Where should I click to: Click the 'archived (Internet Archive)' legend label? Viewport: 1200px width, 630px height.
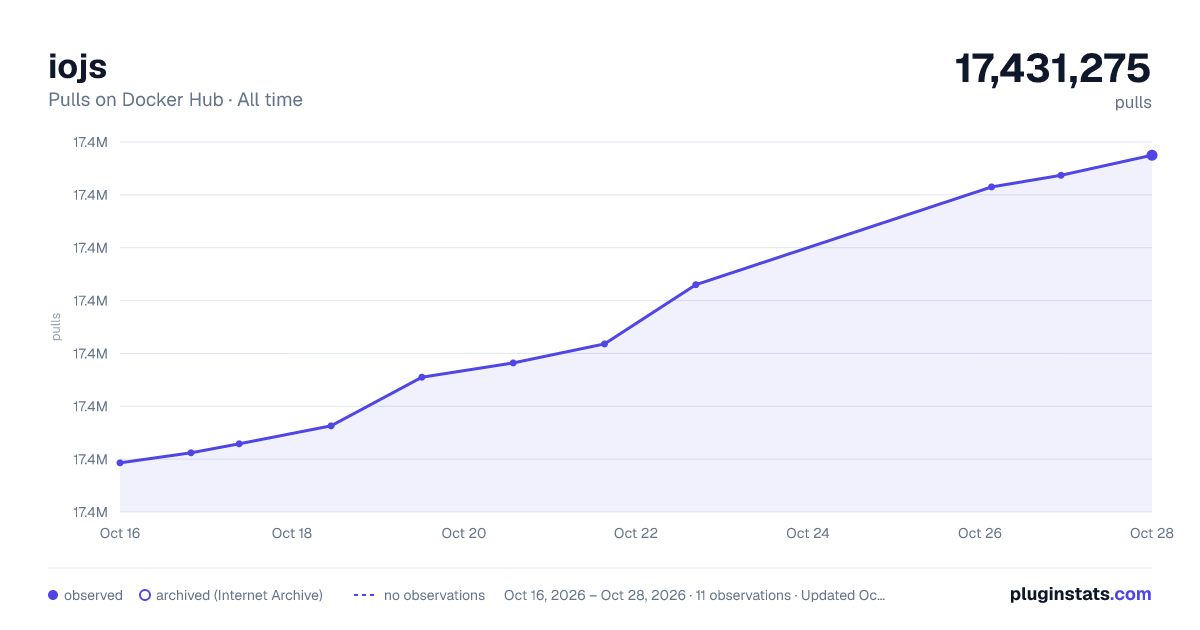click(x=239, y=595)
